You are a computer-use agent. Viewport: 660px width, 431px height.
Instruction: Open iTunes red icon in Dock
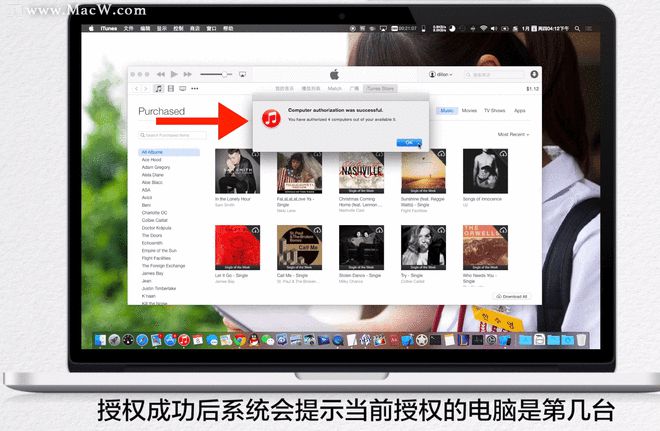click(x=184, y=340)
